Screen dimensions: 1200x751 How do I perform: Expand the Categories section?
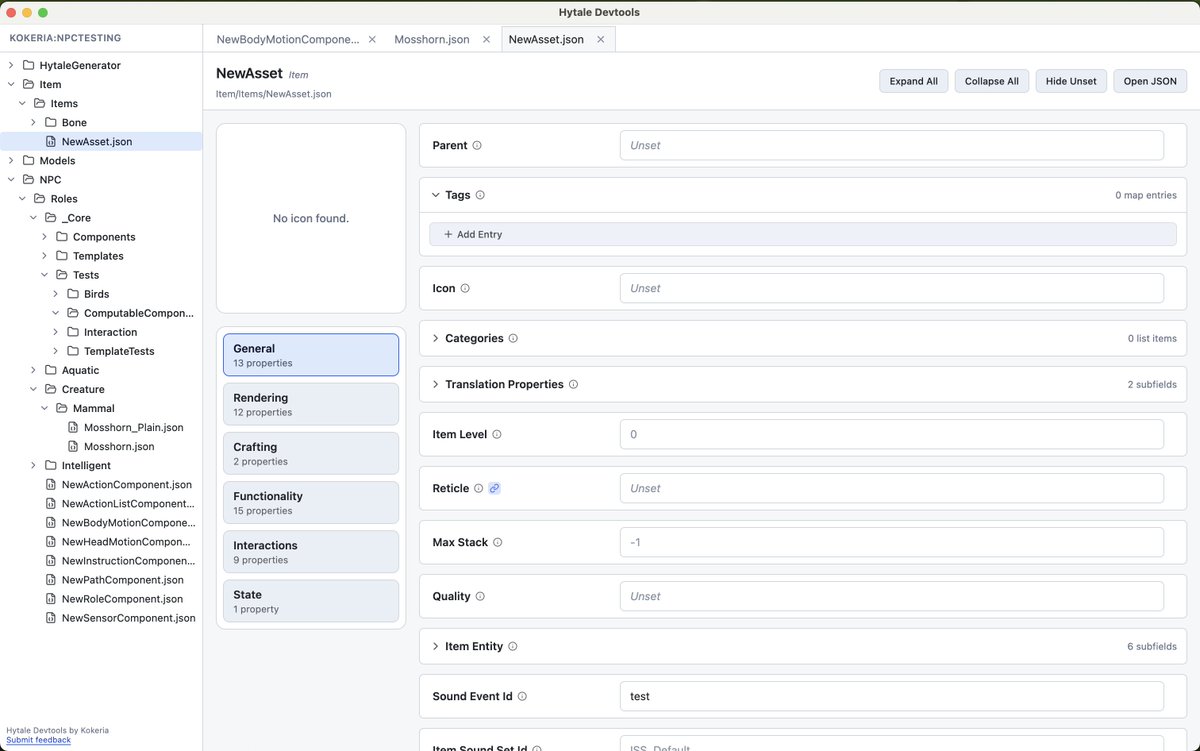[435, 338]
